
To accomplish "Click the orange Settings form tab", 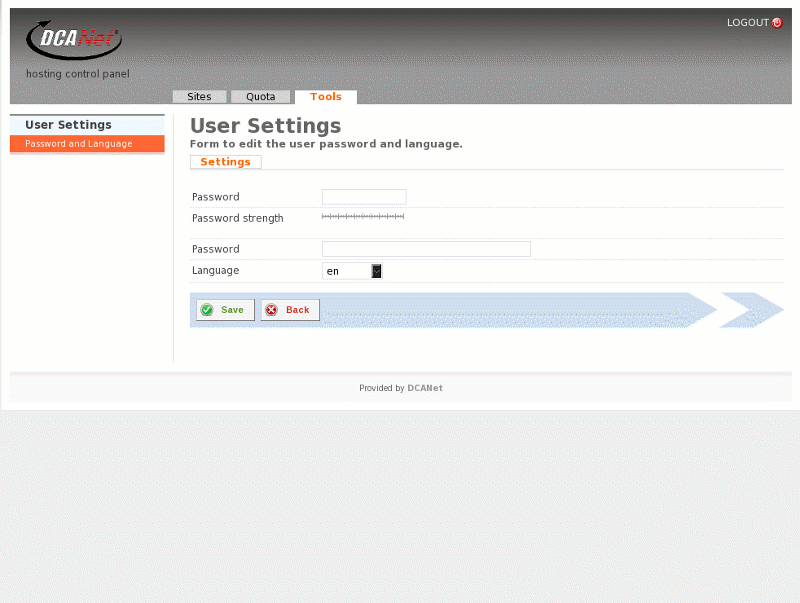I will click(x=225, y=162).
